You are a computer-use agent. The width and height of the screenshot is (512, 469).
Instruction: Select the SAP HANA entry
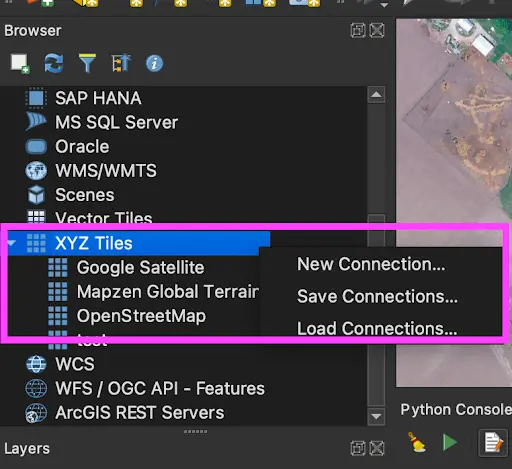point(98,98)
